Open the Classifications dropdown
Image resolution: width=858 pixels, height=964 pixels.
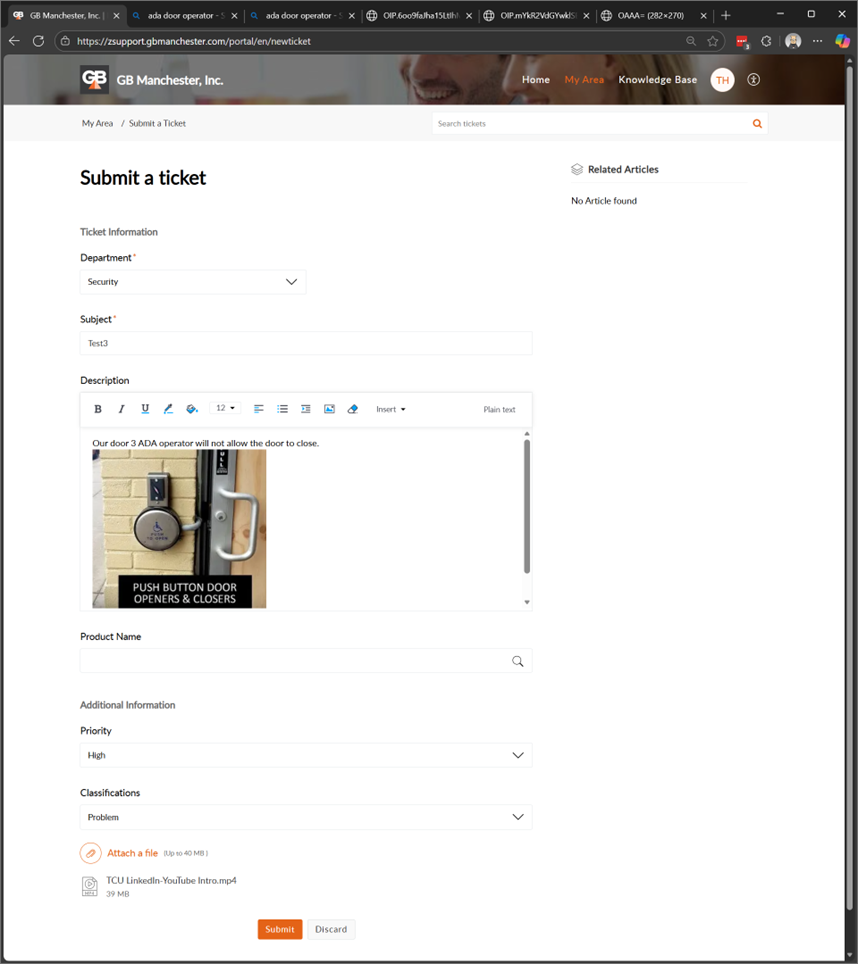coord(305,817)
